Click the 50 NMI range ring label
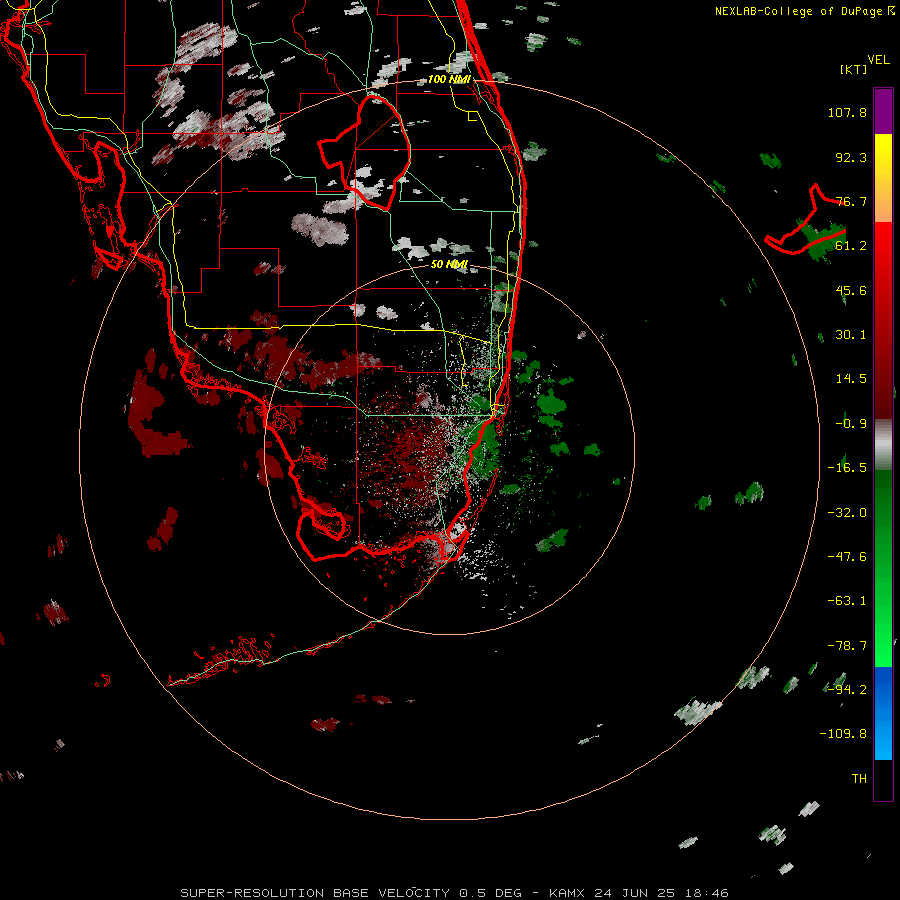This screenshot has width=900, height=900. click(449, 264)
